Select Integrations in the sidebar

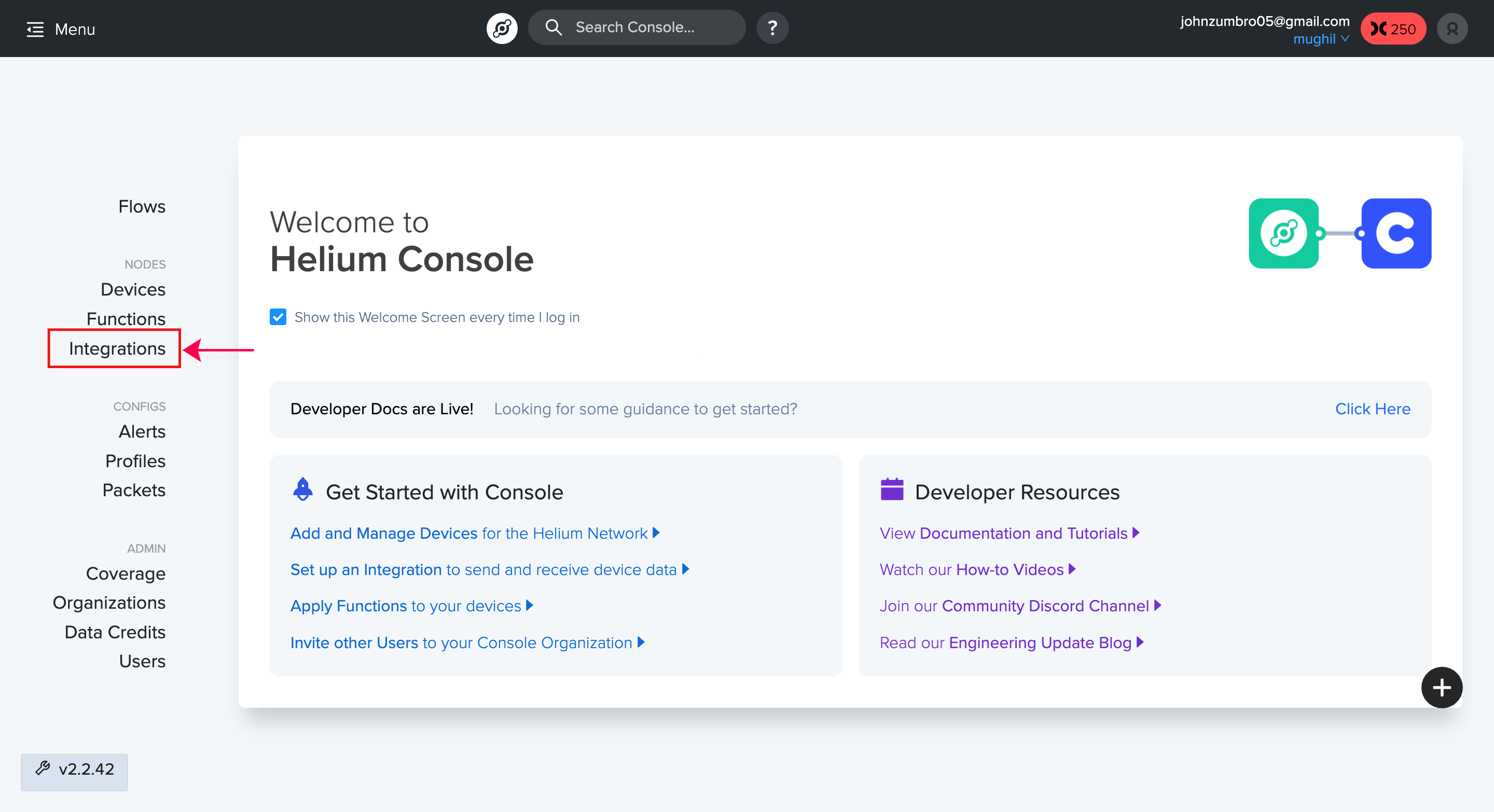(x=117, y=348)
